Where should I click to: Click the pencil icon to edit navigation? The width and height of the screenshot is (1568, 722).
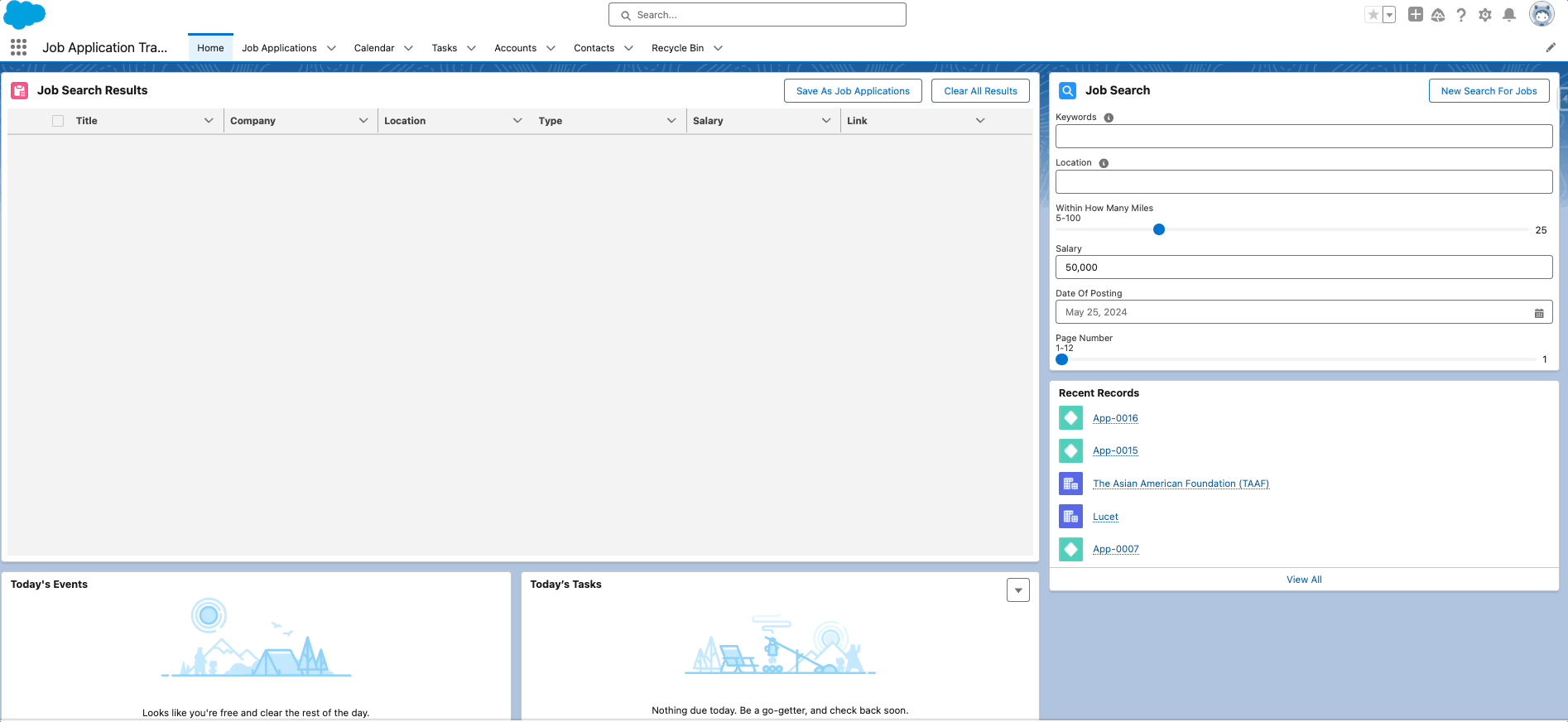point(1551,47)
